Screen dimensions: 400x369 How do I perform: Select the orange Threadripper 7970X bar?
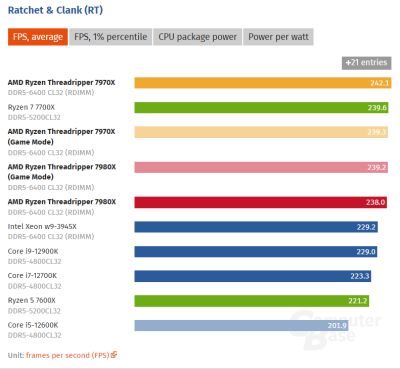(263, 83)
